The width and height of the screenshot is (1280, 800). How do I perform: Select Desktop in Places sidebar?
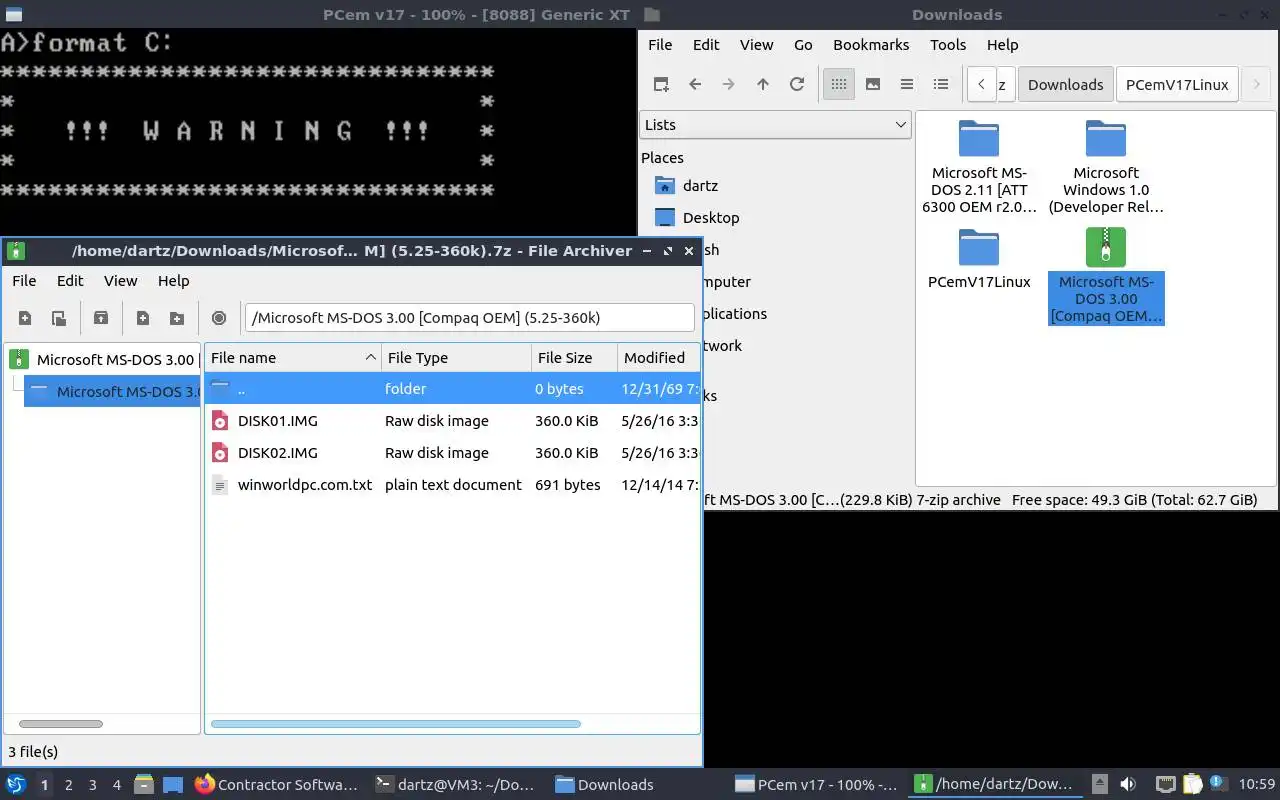[x=711, y=217]
